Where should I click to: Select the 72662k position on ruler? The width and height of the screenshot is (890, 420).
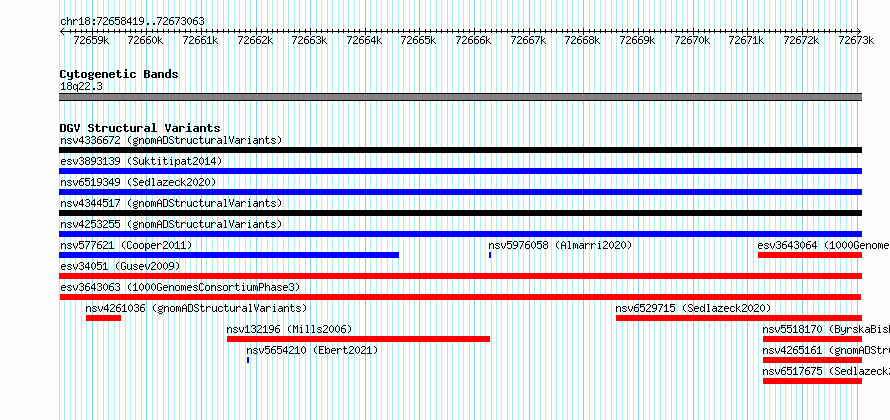pos(255,40)
